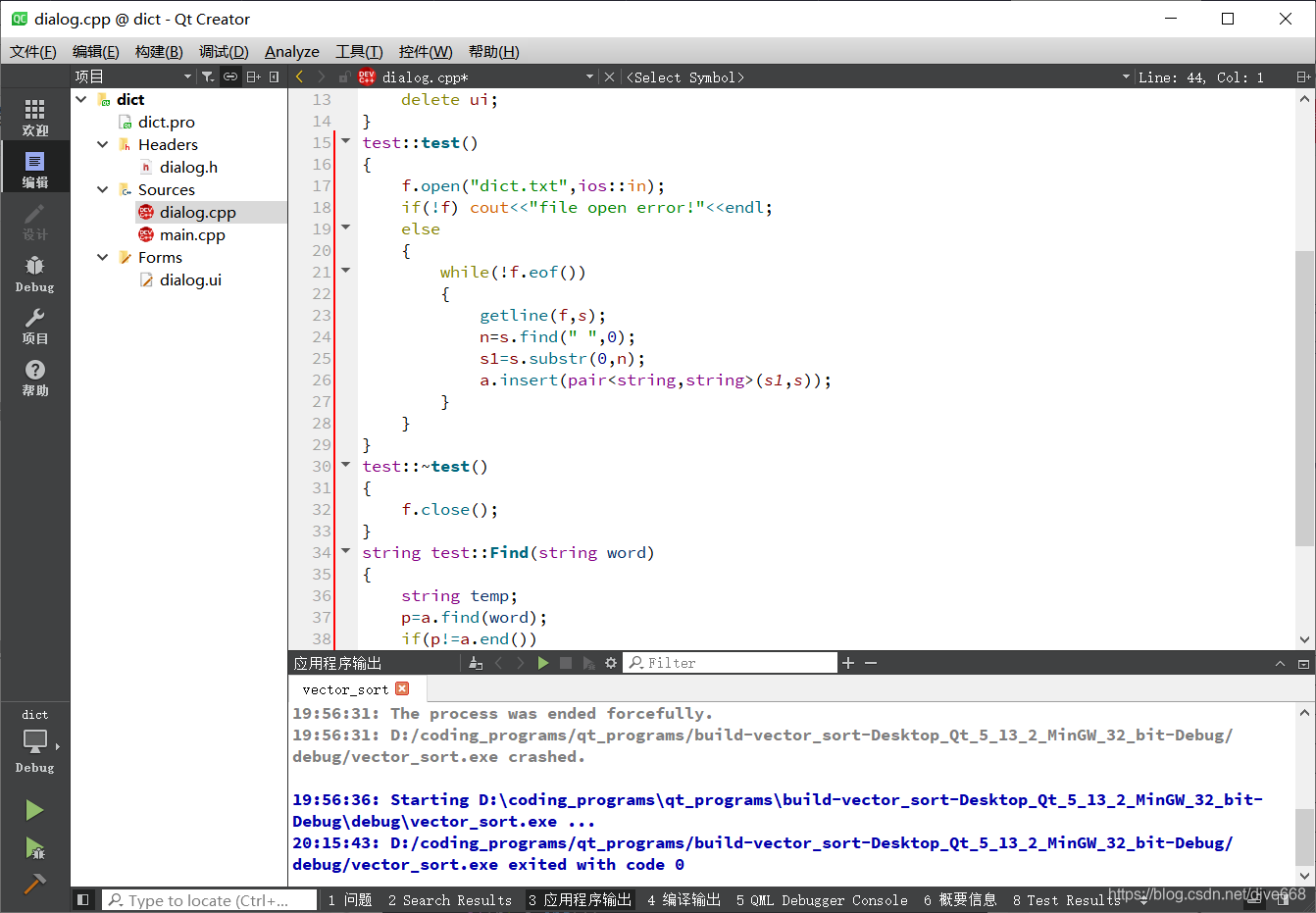Collapse the Forms folder
The width and height of the screenshot is (1316, 913).
(x=103, y=257)
